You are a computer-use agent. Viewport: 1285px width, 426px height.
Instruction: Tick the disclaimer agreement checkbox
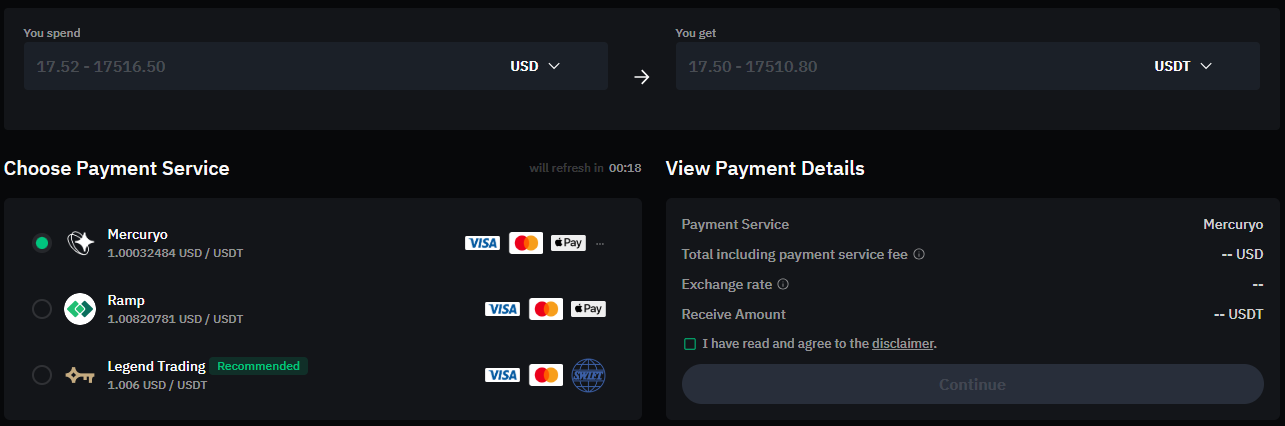pos(690,344)
